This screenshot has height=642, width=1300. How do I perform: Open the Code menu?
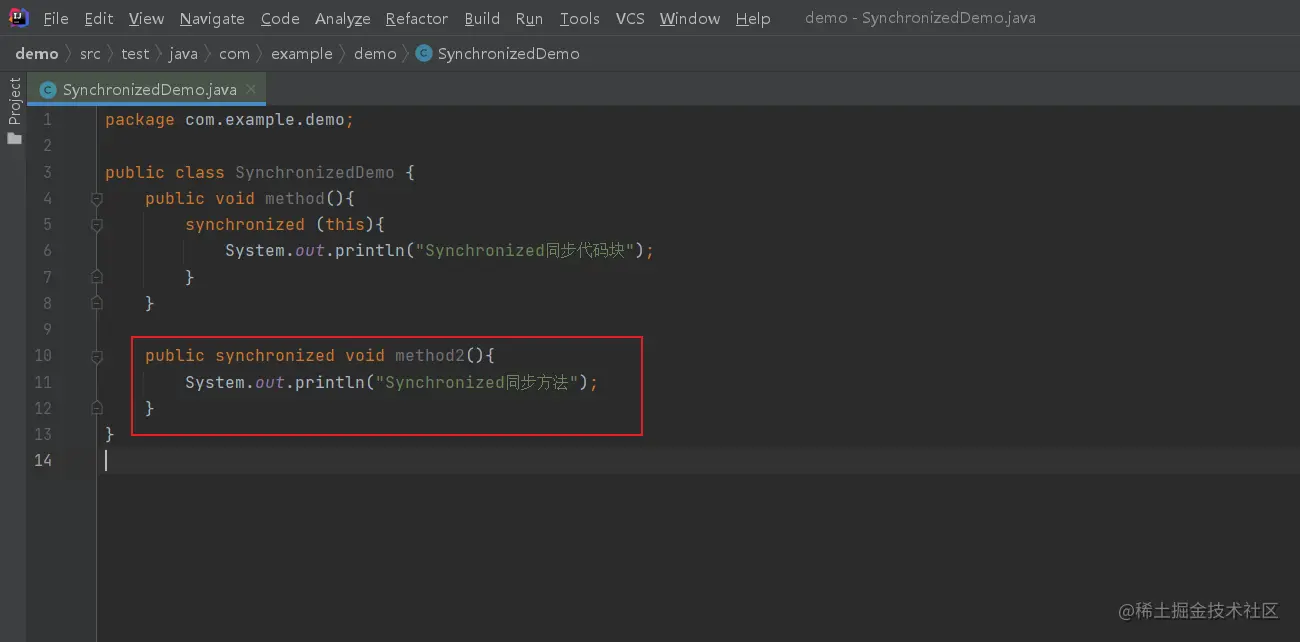(280, 19)
